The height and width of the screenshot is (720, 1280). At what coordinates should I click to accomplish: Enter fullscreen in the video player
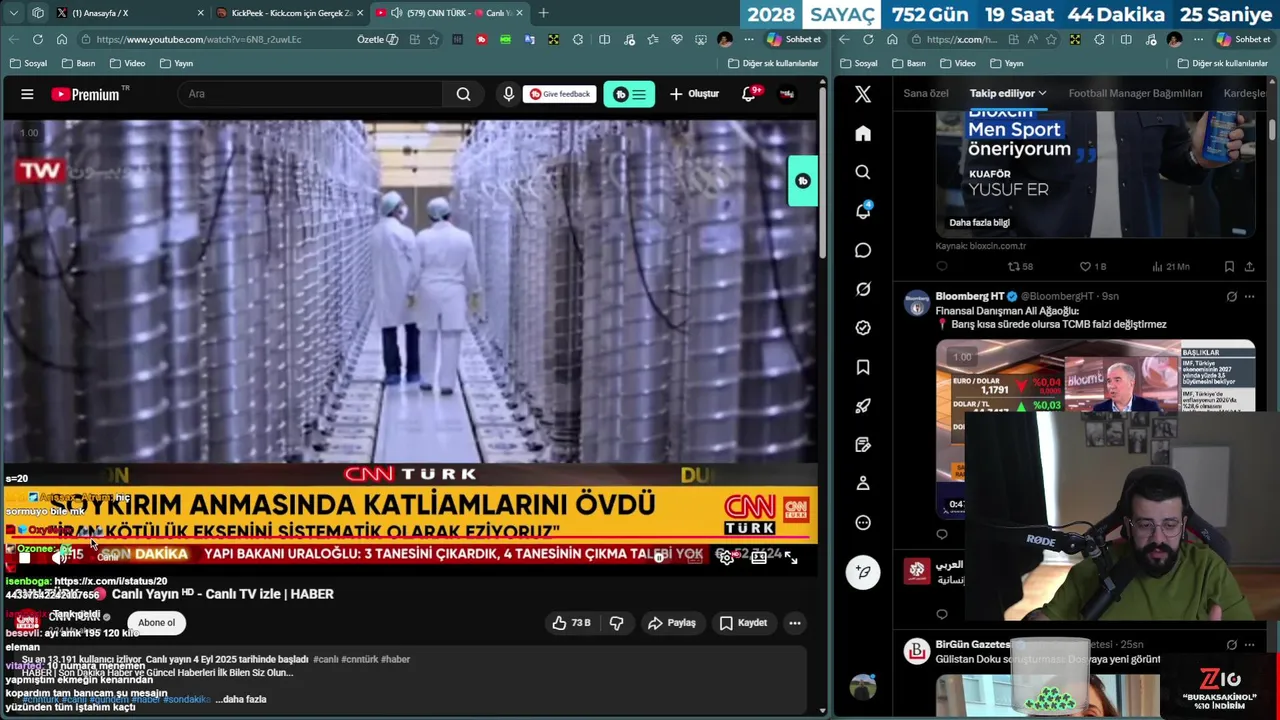pos(791,558)
